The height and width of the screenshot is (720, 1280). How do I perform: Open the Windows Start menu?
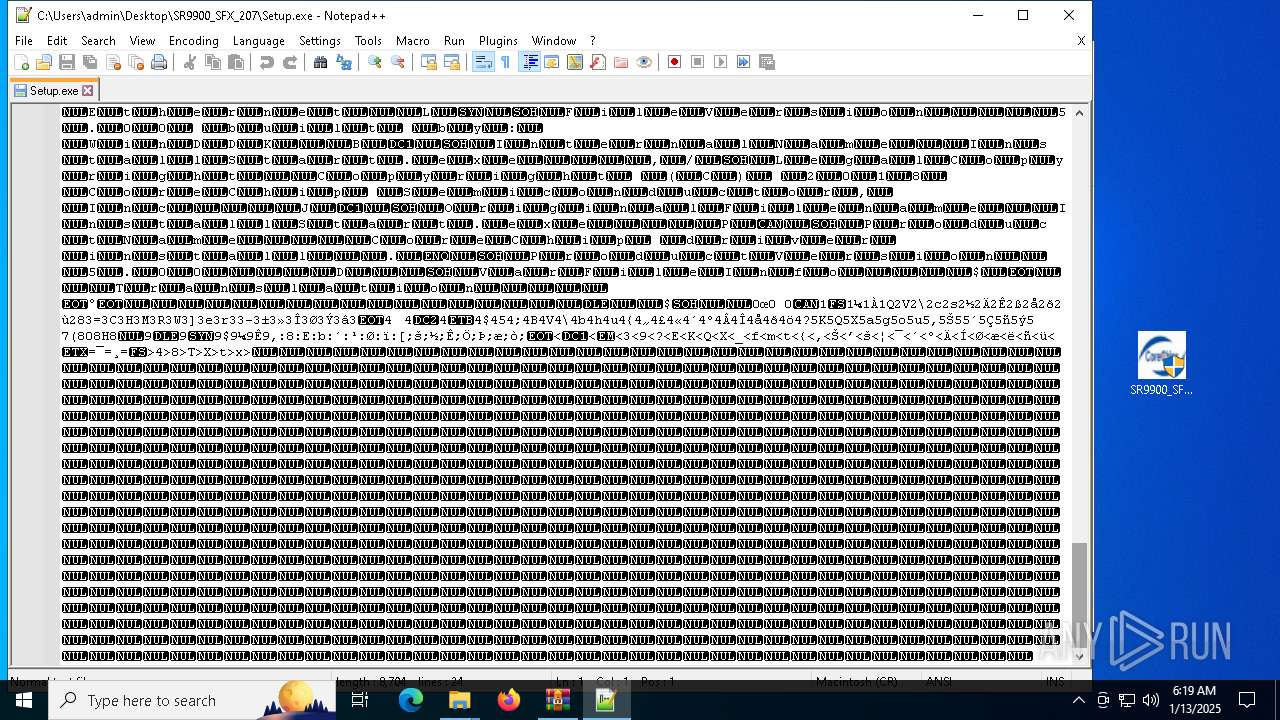(x=24, y=700)
